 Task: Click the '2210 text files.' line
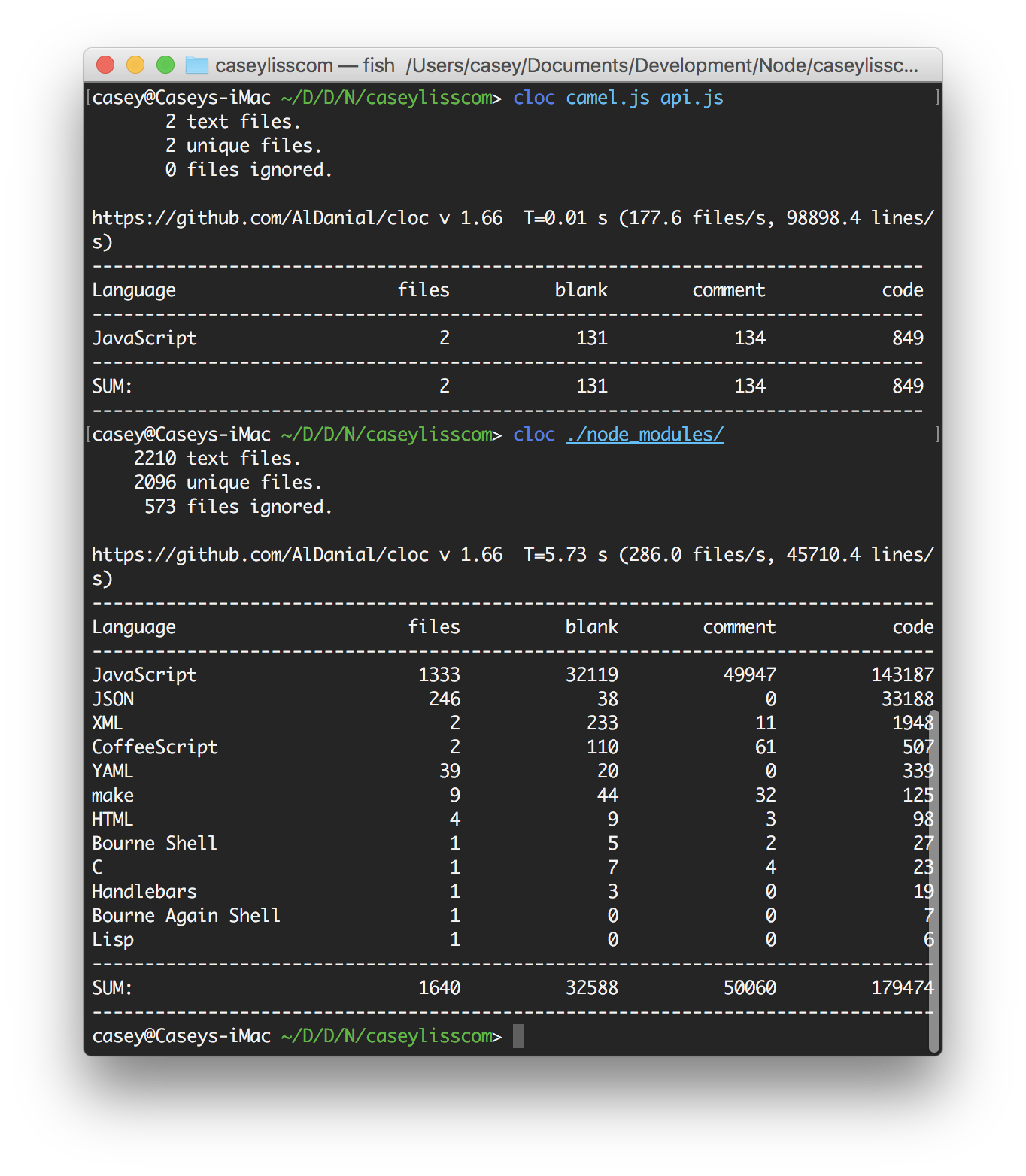pos(217,459)
